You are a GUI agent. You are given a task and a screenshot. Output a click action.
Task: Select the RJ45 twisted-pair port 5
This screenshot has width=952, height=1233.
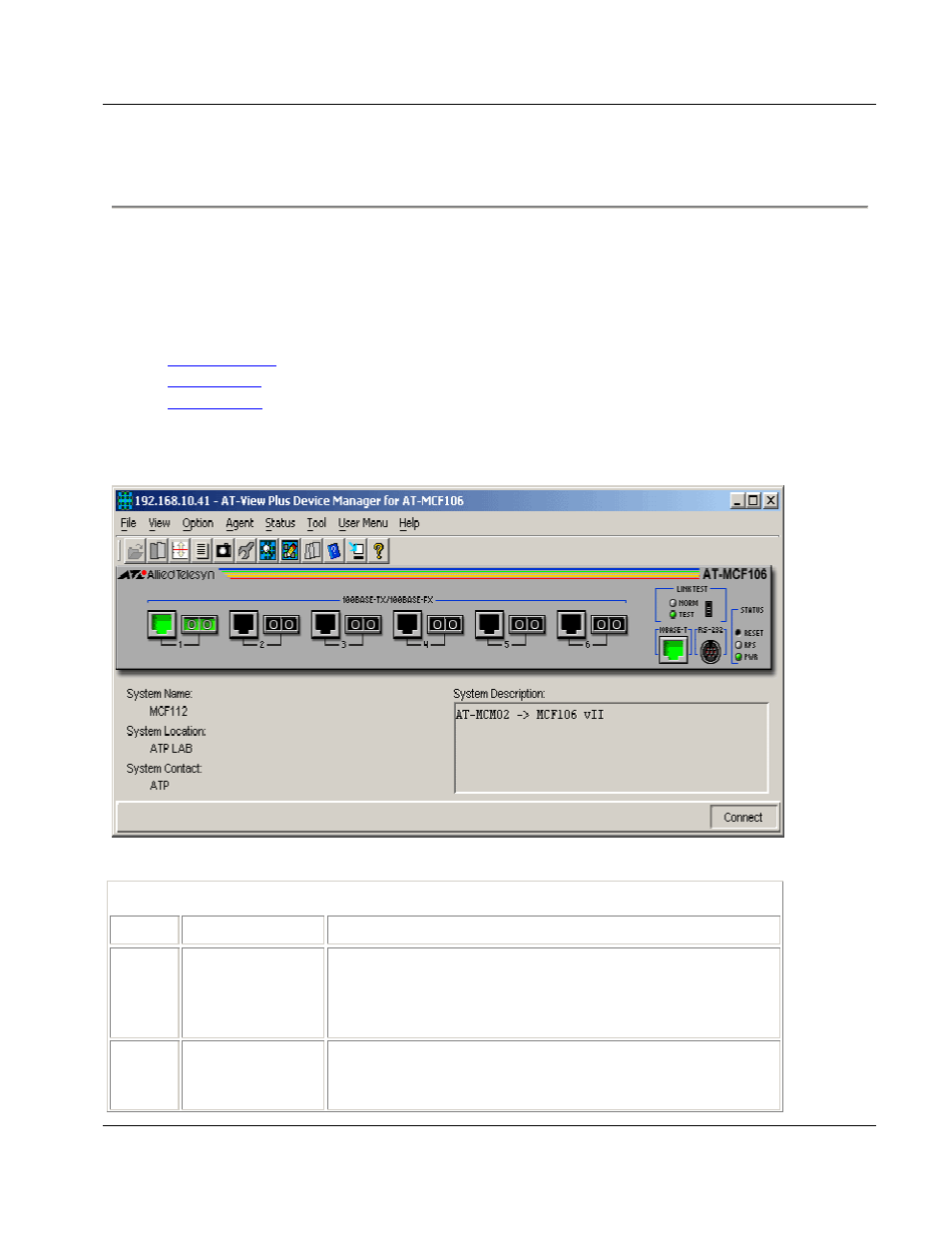point(489,624)
